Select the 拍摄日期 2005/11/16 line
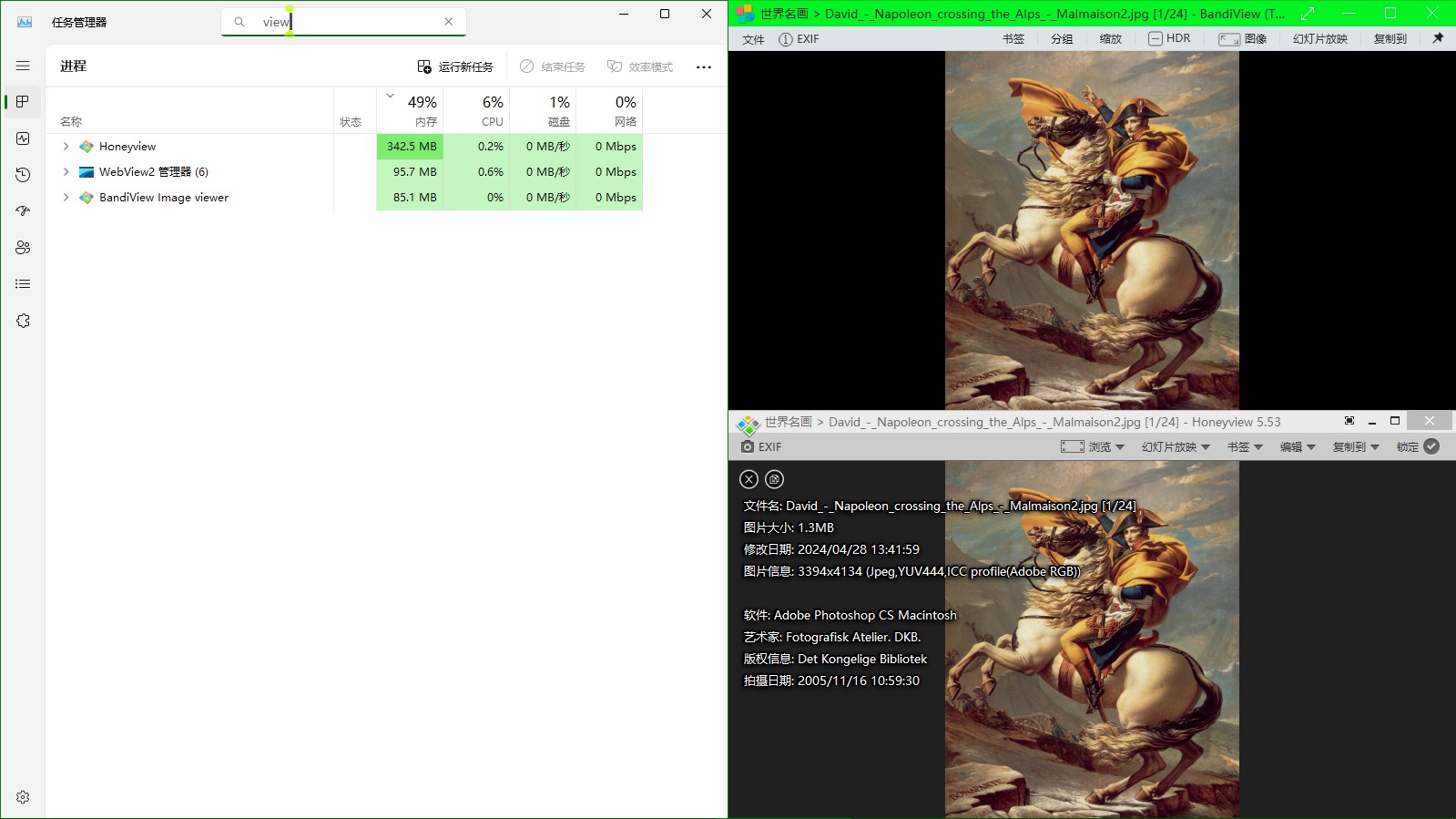1456x819 pixels. pyautogui.click(x=831, y=681)
